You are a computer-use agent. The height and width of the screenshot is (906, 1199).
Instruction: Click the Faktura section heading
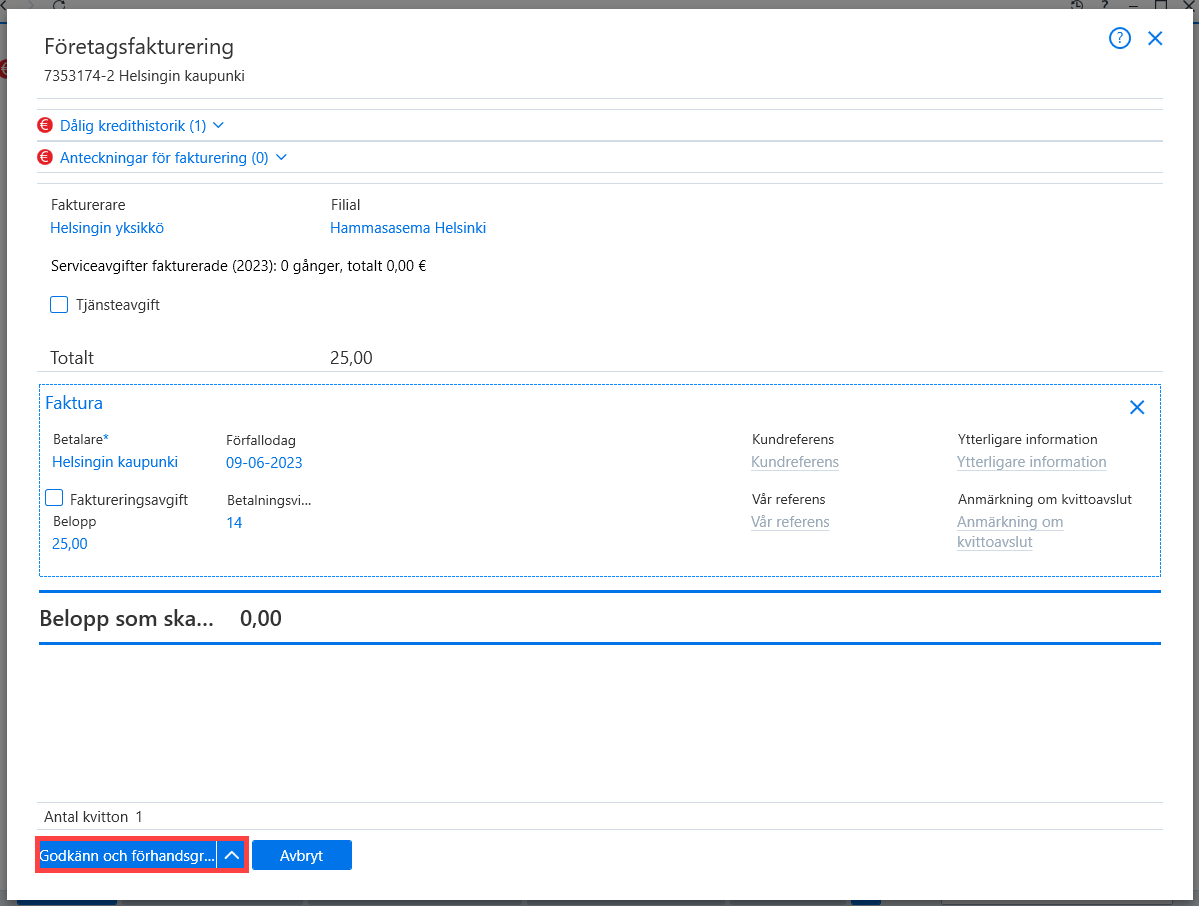(x=73, y=403)
